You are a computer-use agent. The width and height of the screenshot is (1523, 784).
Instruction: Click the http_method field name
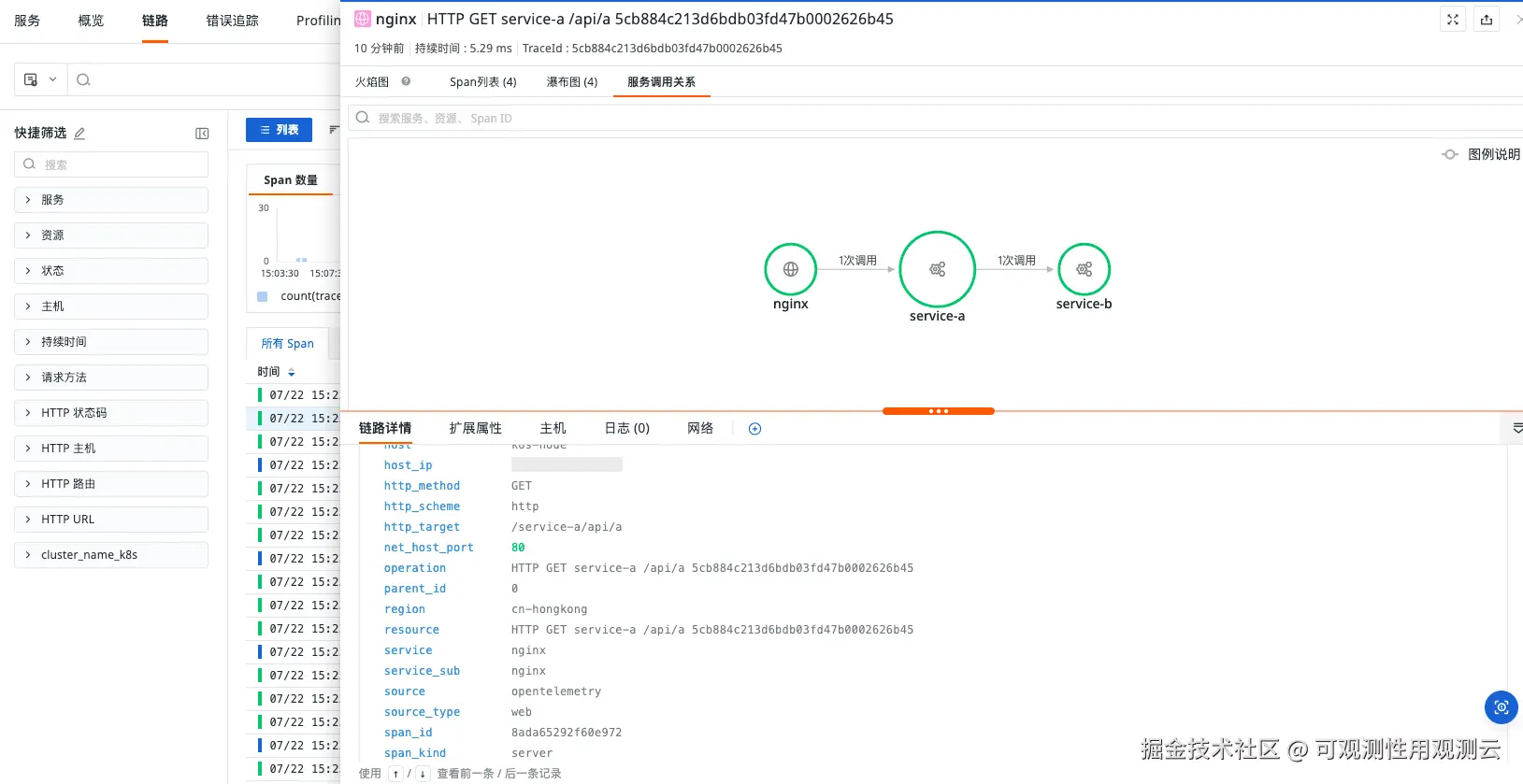pyautogui.click(x=422, y=486)
